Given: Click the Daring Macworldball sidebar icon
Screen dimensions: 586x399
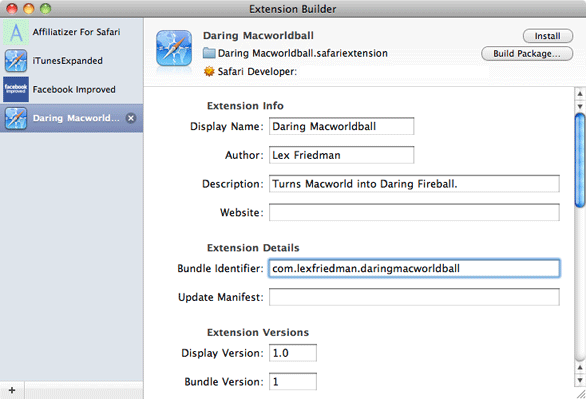Looking at the screenshot, I should pyautogui.click(x=16, y=118).
